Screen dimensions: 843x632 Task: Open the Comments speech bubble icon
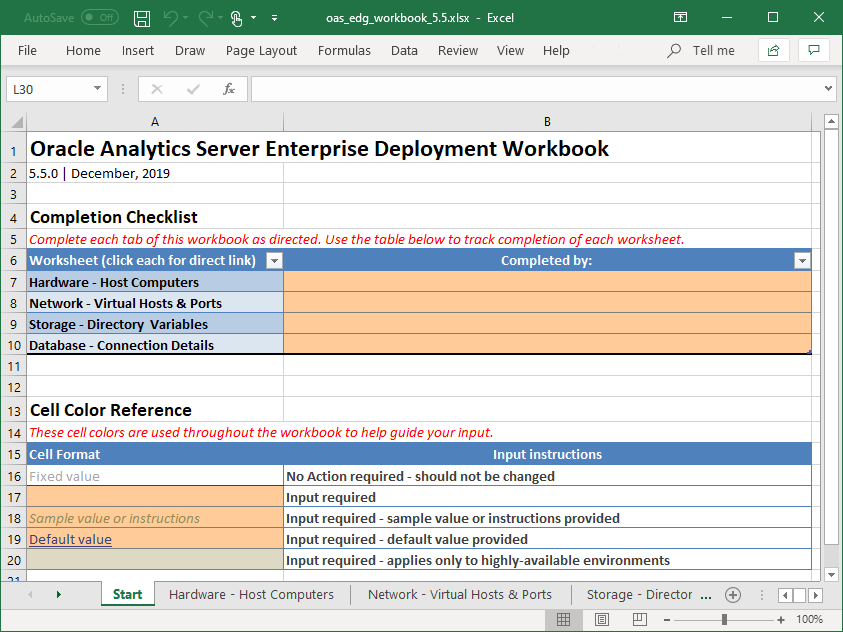tap(814, 51)
